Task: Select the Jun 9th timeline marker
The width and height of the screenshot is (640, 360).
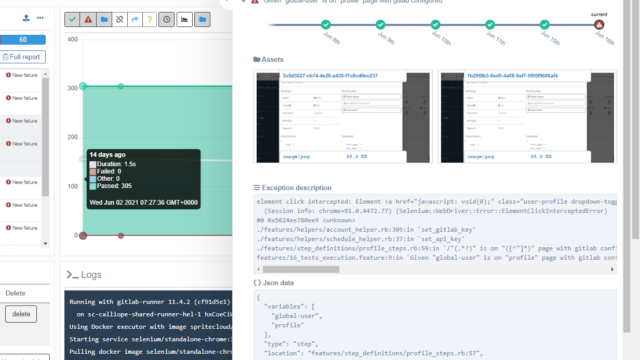Action: coord(380,24)
